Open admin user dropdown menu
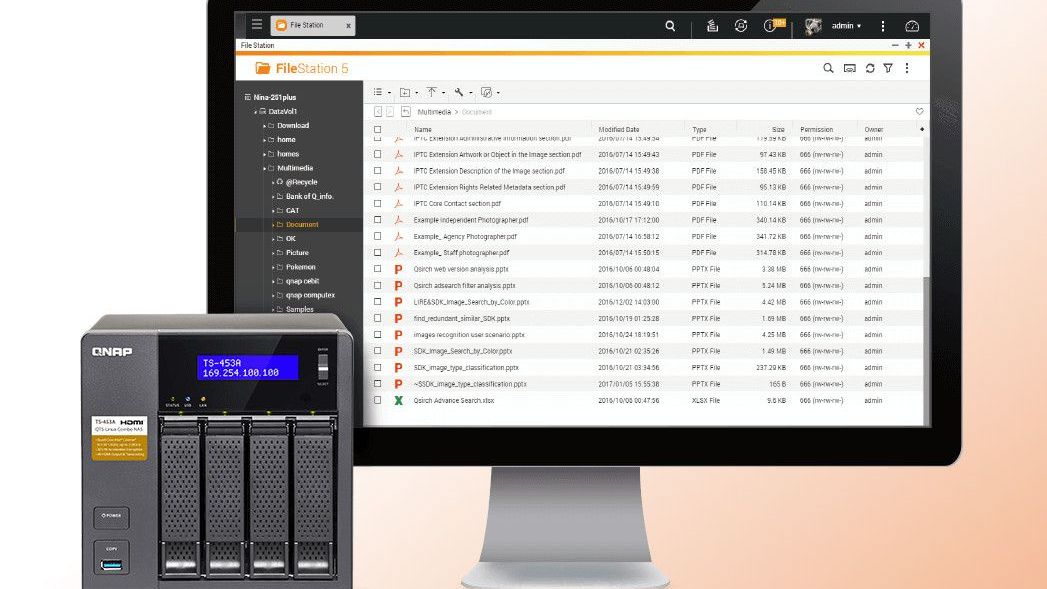The width and height of the screenshot is (1047, 589). click(x=846, y=26)
